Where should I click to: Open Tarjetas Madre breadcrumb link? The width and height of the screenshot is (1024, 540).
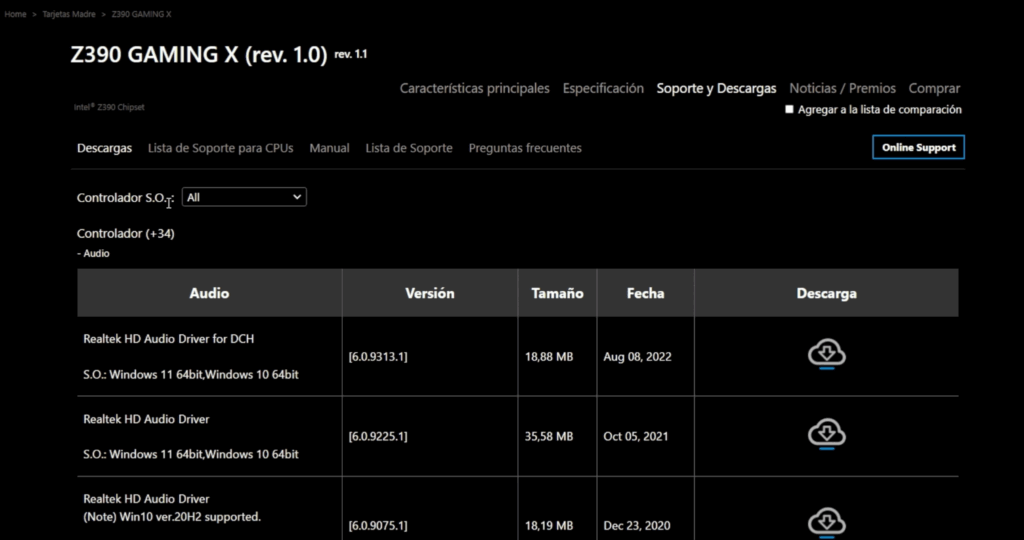coord(69,14)
